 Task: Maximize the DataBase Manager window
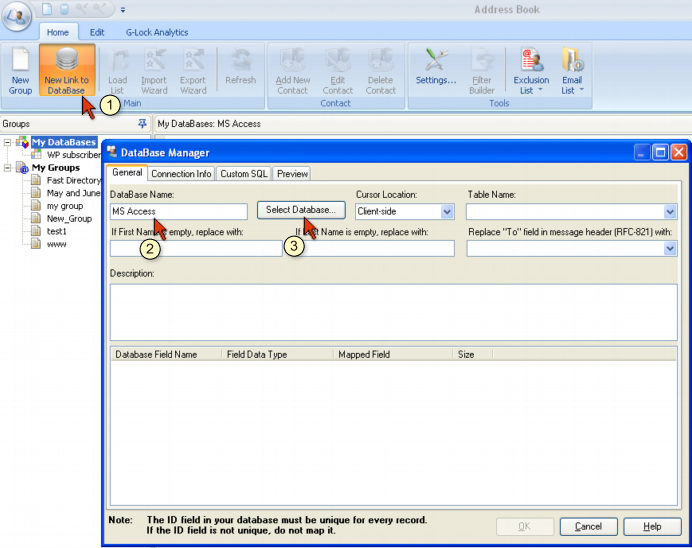click(x=660, y=153)
